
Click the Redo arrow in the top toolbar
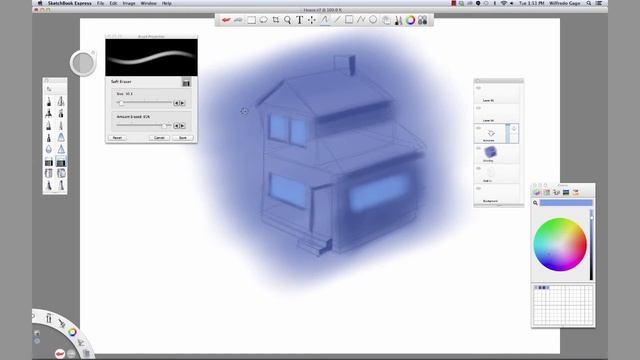click(238, 20)
